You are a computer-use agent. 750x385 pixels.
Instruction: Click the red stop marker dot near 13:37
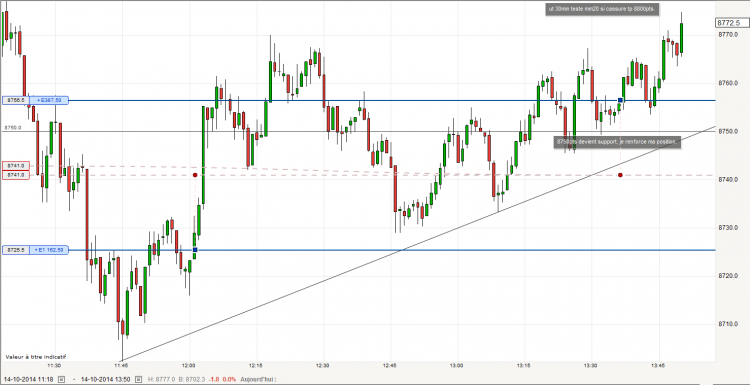point(620,175)
